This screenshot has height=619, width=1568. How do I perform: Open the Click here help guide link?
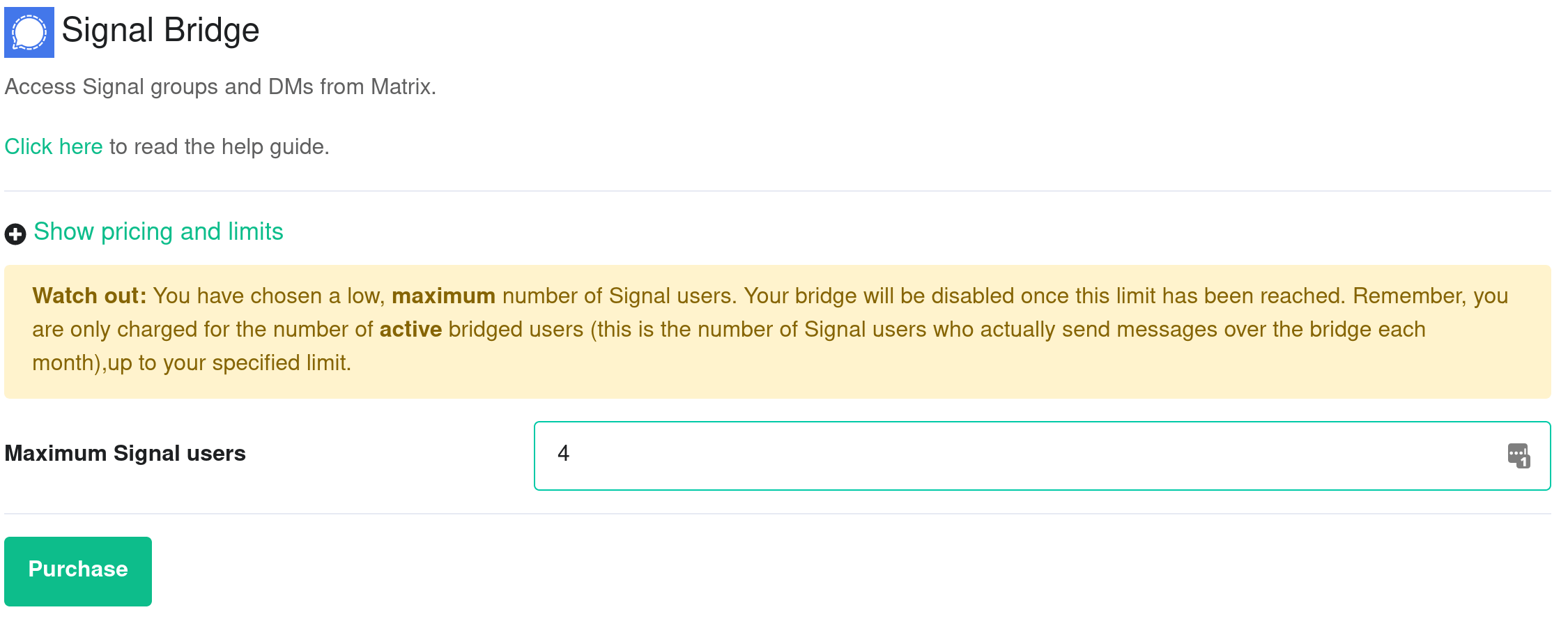(54, 146)
